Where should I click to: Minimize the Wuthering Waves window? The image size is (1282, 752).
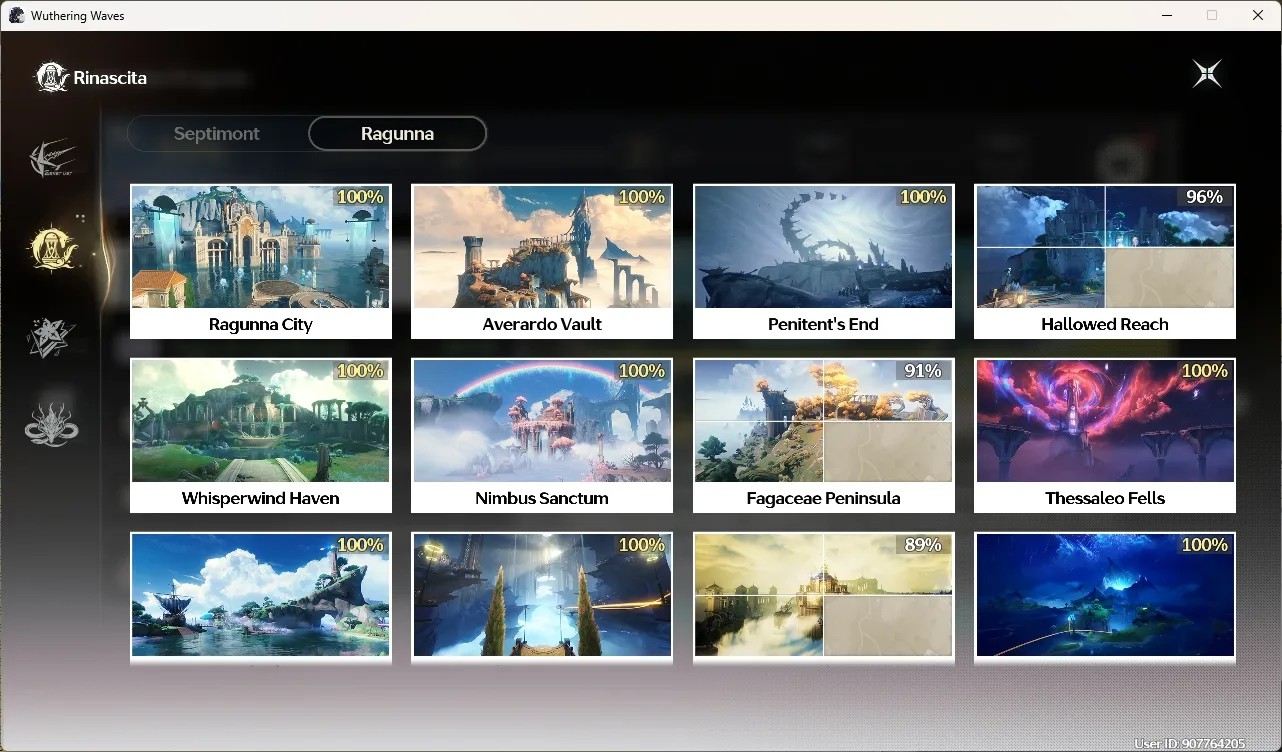pyautogui.click(x=1166, y=15)
